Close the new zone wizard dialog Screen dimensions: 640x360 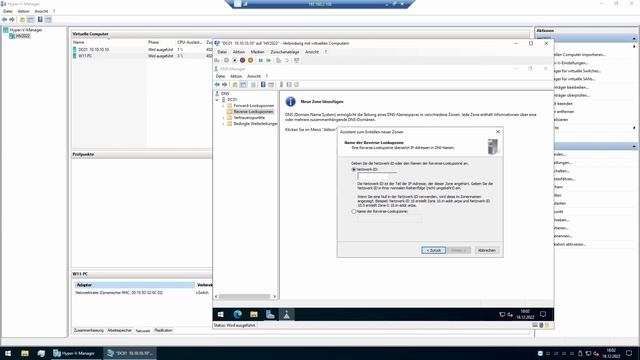(x=498, y=132)
